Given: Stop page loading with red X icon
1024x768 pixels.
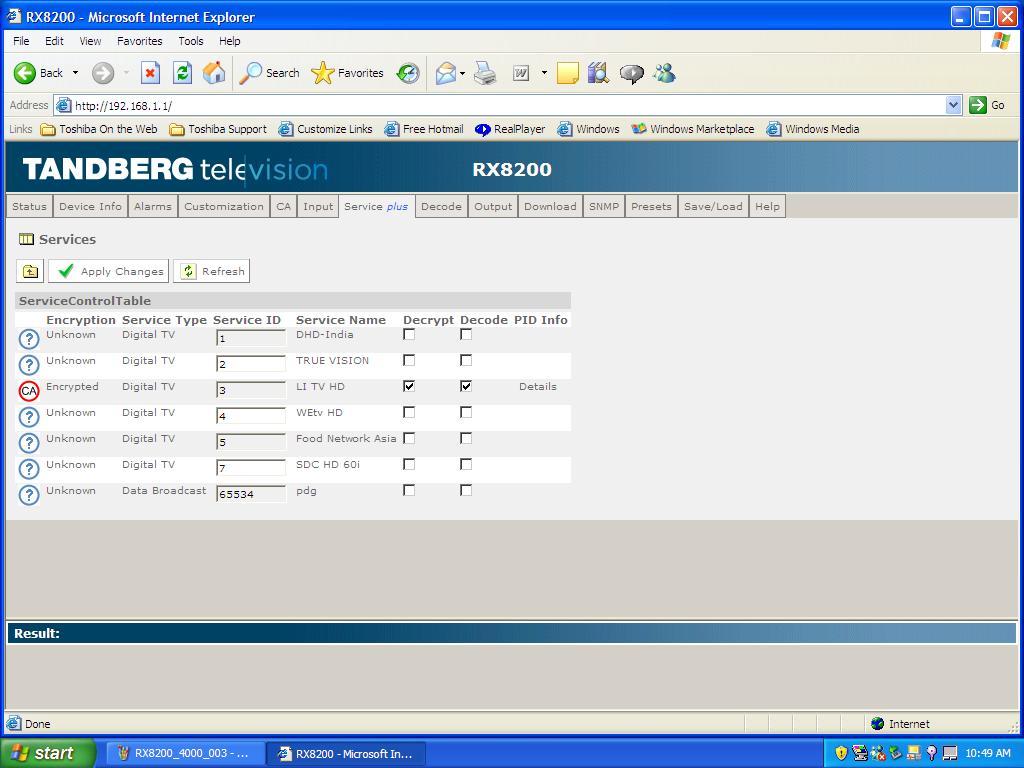Looking at the screenshot, I should pyautogui.click(x=150, y=73).
